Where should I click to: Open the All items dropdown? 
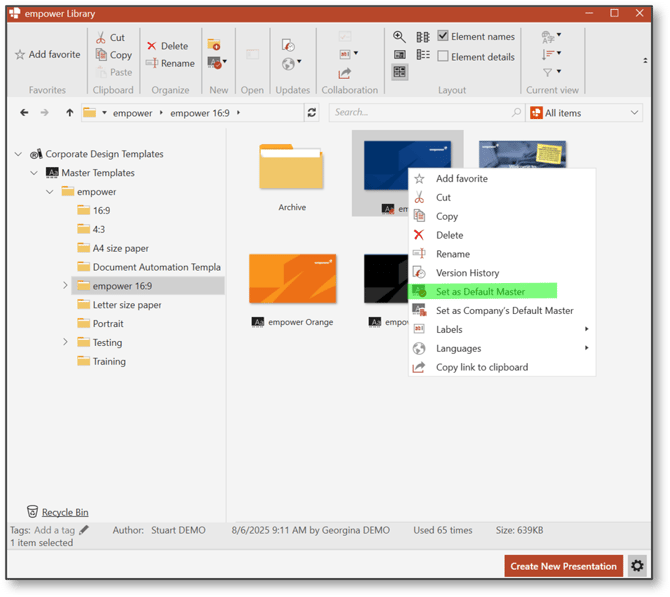pyautogui.click(x=584, y=113)
